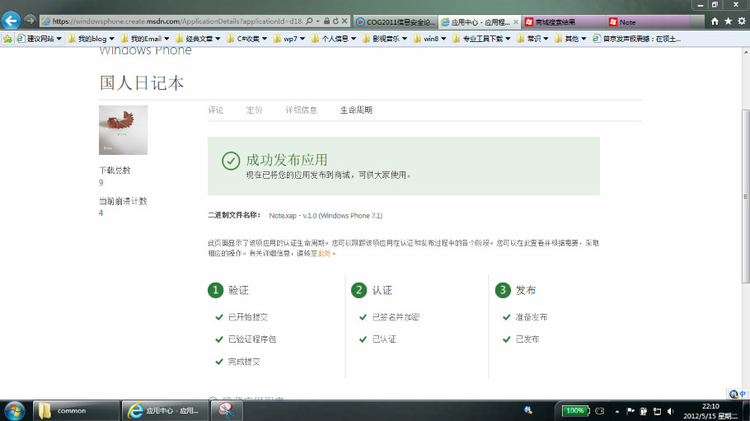
Task: Click the 成功发布应用 heading
Action: pos(287,160)
